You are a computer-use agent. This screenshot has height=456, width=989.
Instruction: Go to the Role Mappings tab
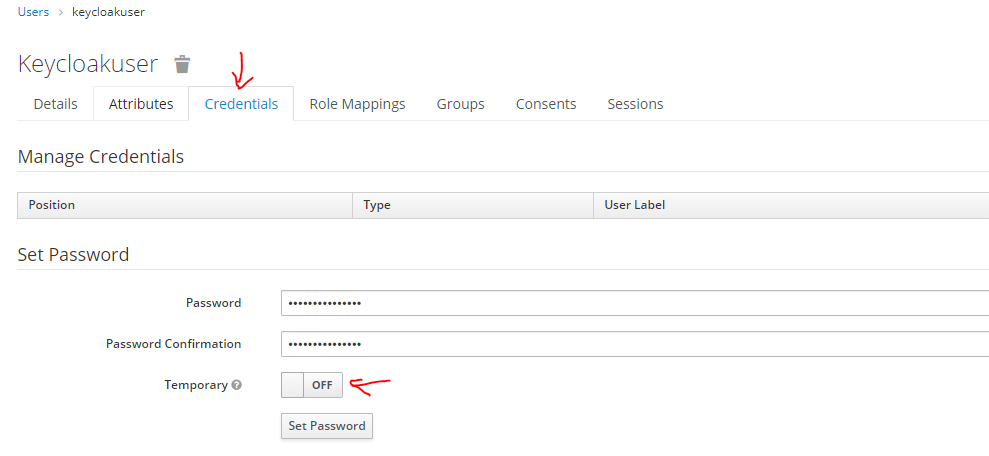pos(357,104)
